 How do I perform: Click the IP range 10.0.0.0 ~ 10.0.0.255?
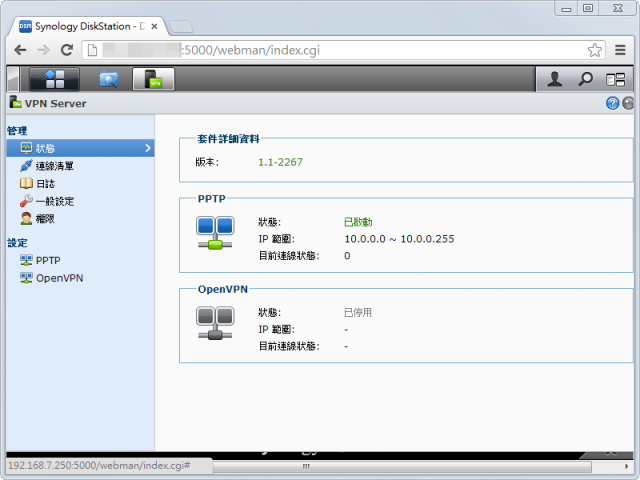coord(399,239)
